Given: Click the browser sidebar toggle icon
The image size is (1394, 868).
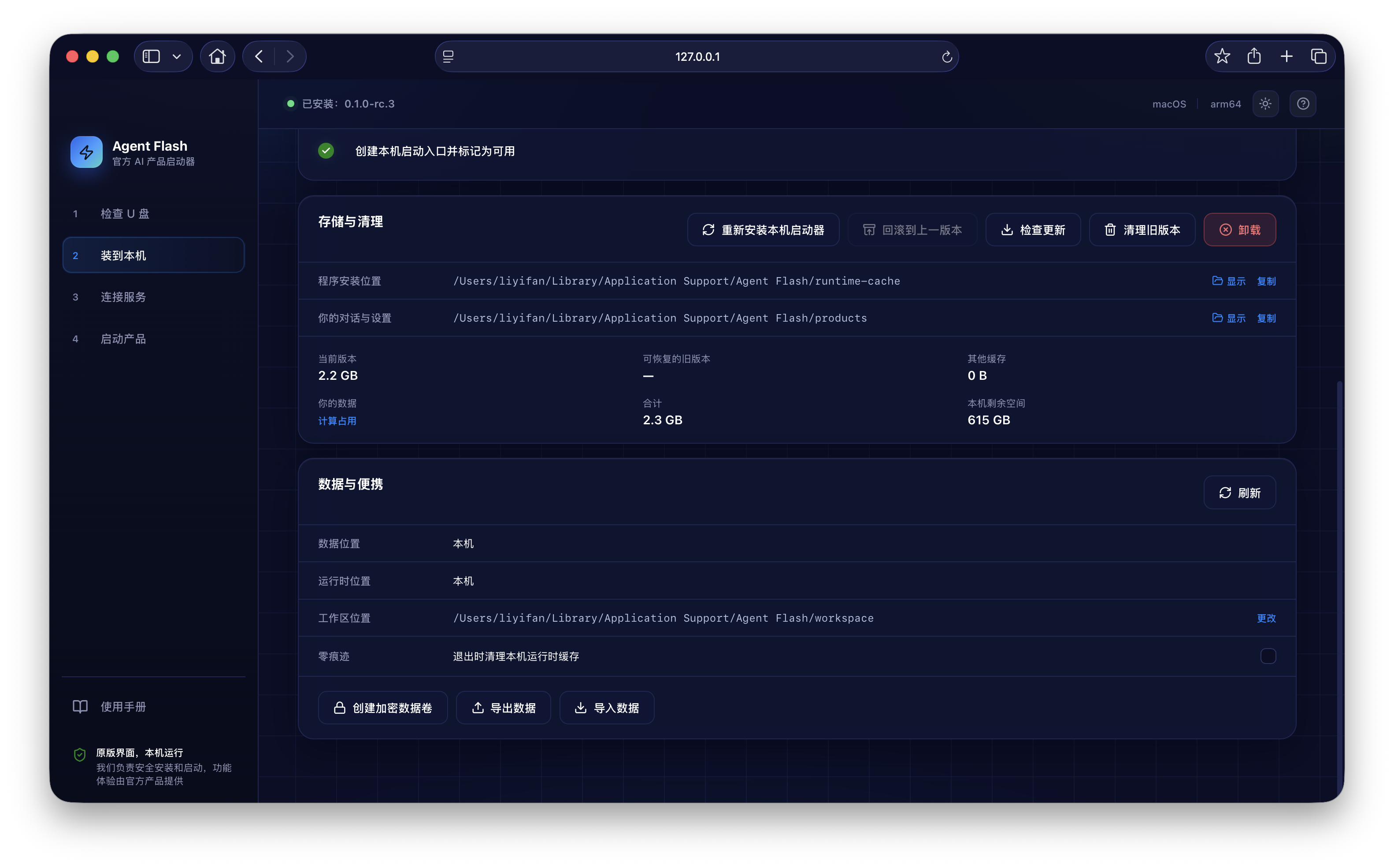Looking at the screenshot, I should (x=151, y=56).
